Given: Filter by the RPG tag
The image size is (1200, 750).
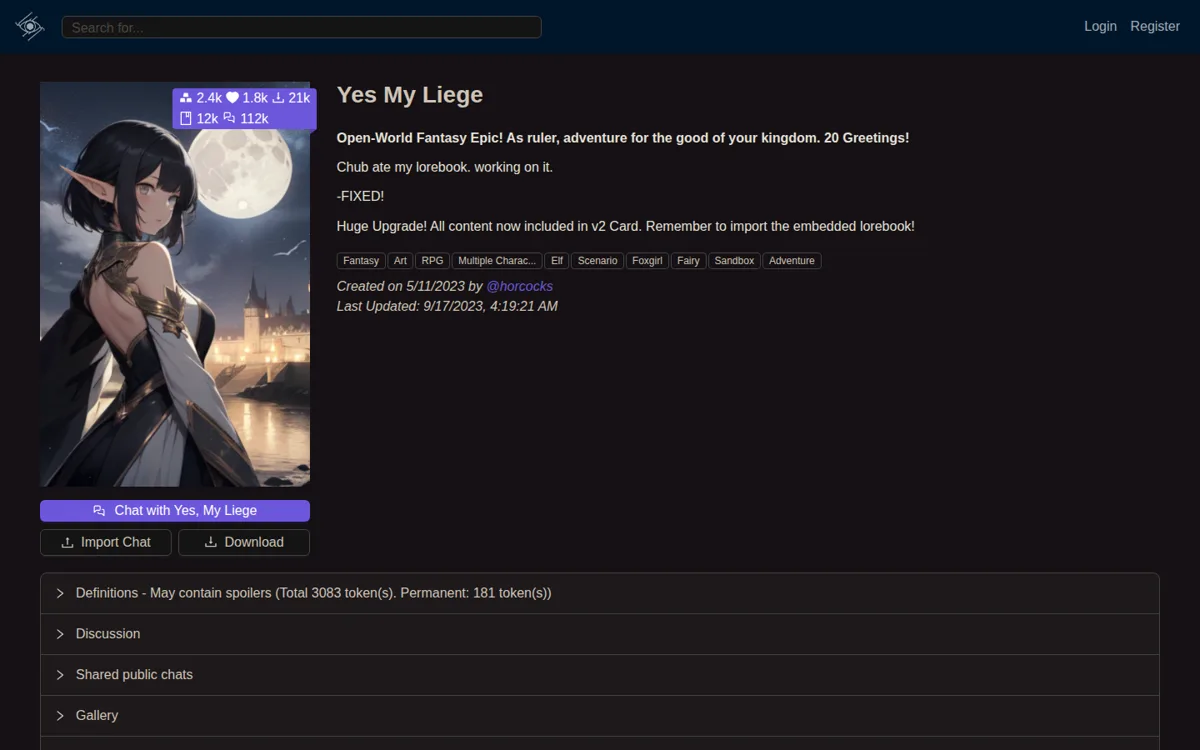Looking at the screenshot, I should pyautogui.click(x=432, y=261).
